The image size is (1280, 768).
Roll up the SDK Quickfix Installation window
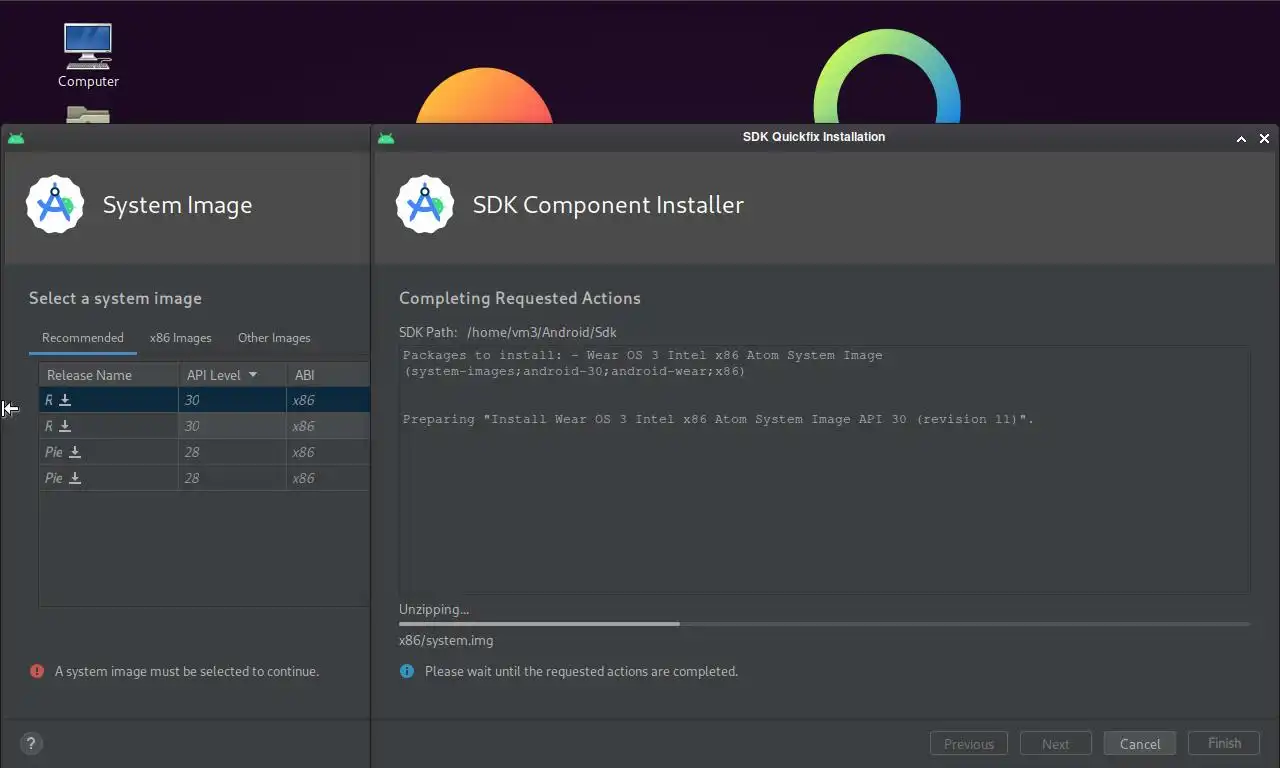pos(1241,139)
